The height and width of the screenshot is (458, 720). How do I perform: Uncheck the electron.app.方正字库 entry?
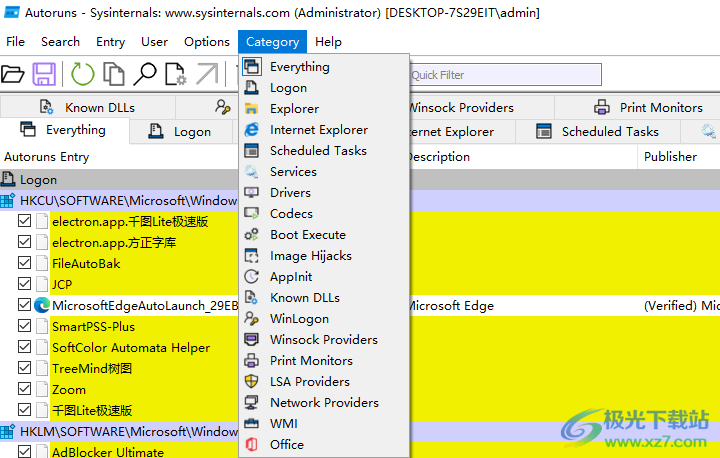pyautogui.click(x=24, y=242)
